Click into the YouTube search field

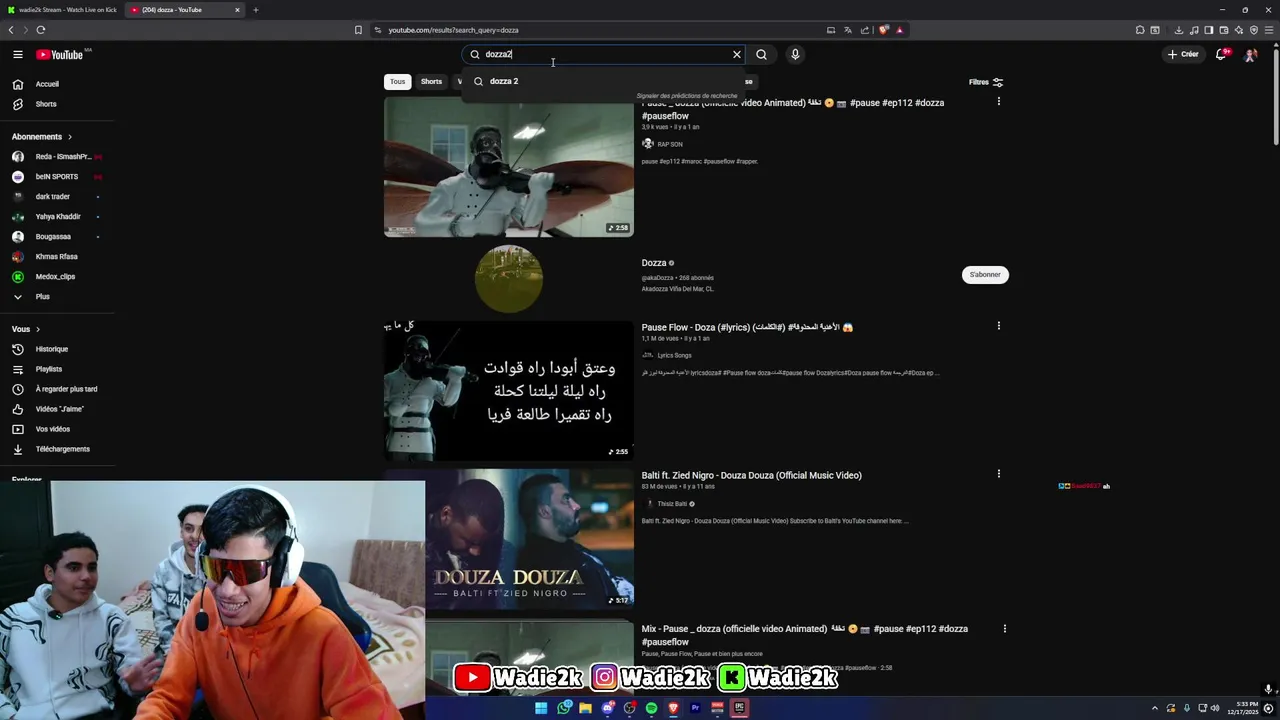click(x=605, y=55)
